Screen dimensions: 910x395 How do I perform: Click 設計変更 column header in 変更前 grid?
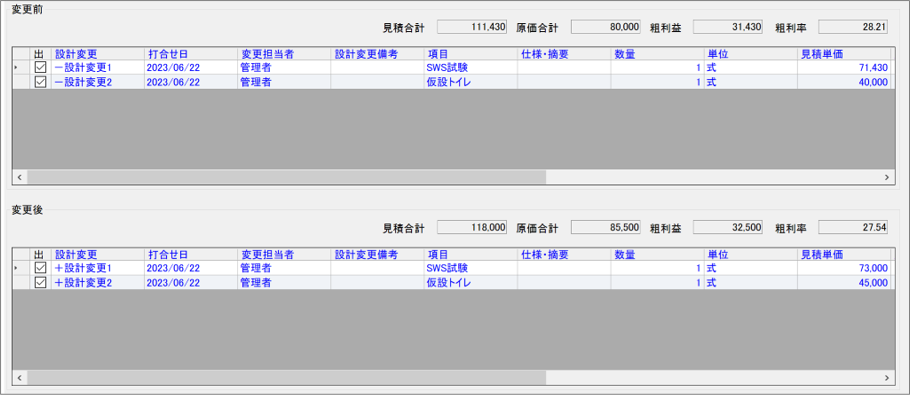[98, 54]
